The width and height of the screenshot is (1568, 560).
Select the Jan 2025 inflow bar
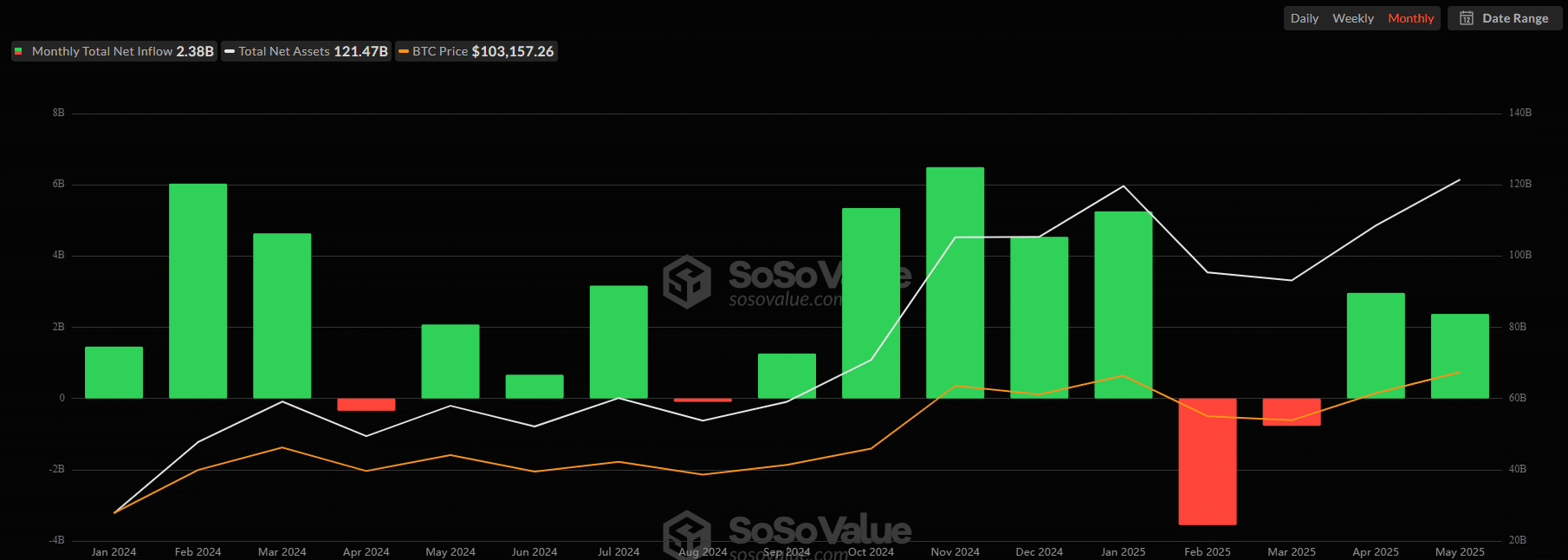tap(1123, 305)
